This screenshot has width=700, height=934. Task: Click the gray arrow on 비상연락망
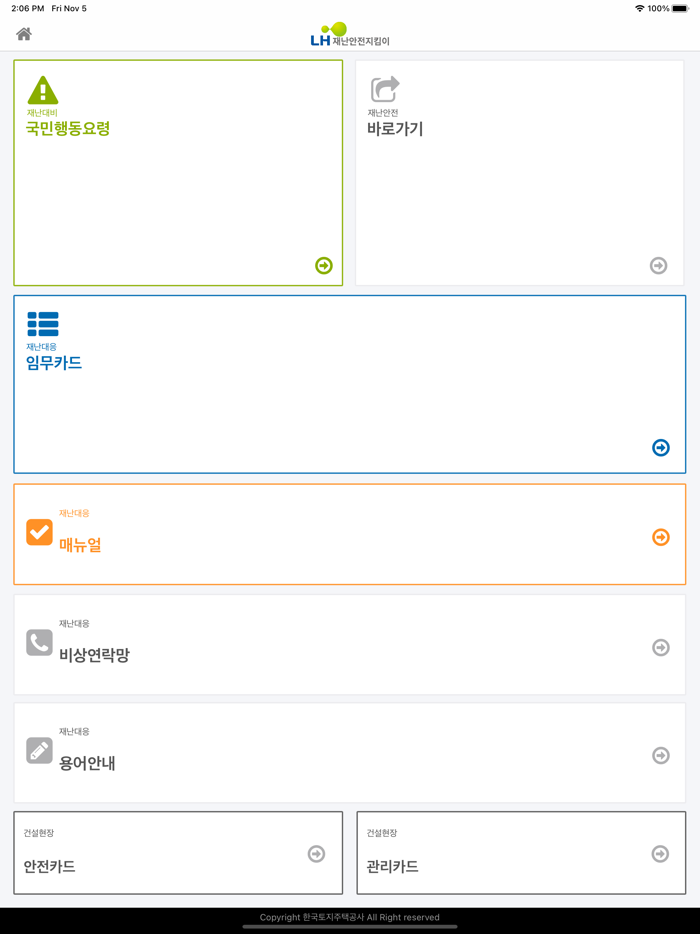click(x=660, y=647)
